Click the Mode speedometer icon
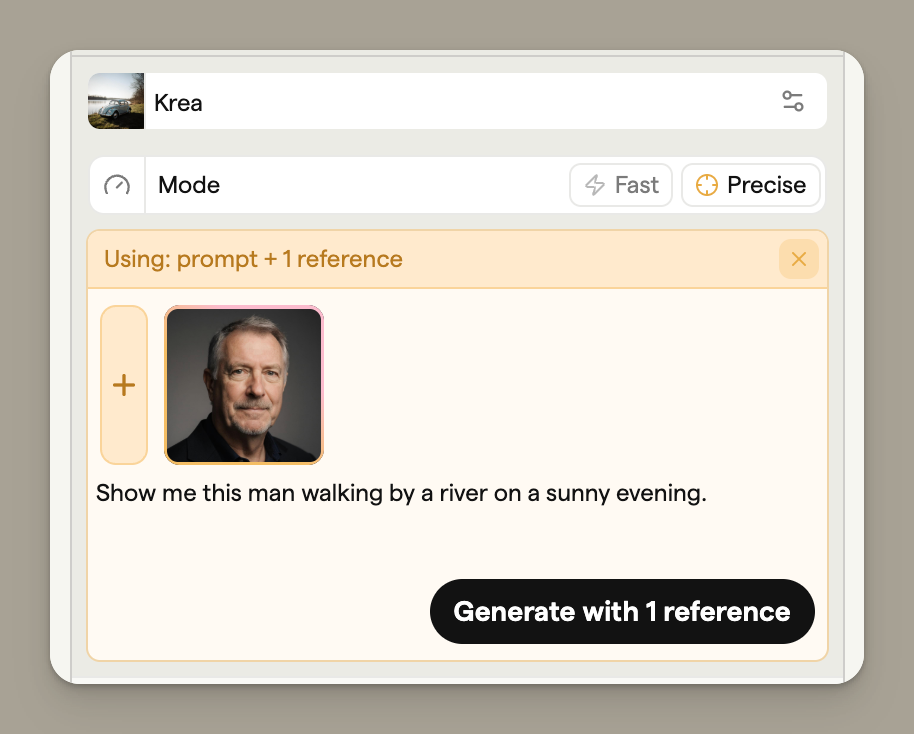 [x=117, y=185]
